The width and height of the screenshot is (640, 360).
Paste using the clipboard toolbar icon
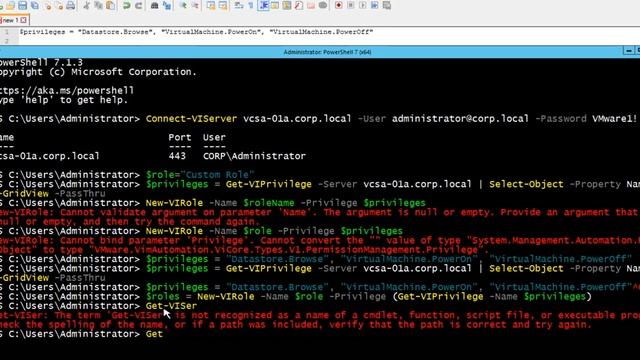tap(110, 5)
